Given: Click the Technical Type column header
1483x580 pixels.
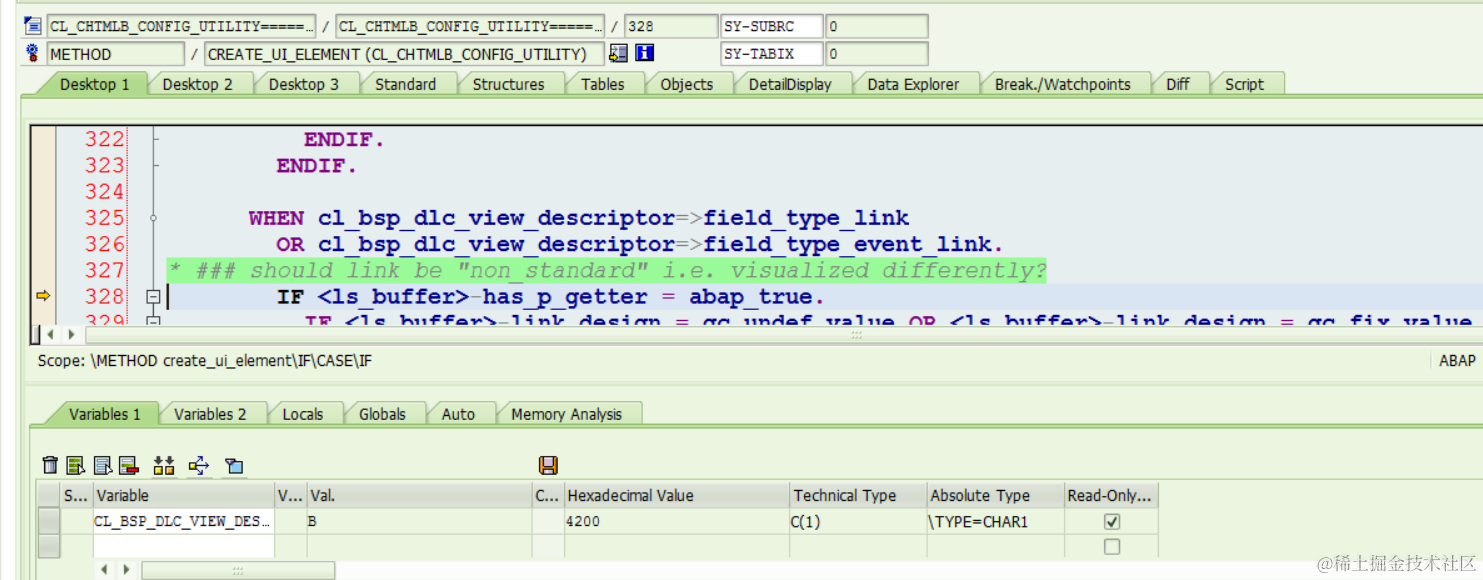Looking at the screenshot, I should (857, 495).
